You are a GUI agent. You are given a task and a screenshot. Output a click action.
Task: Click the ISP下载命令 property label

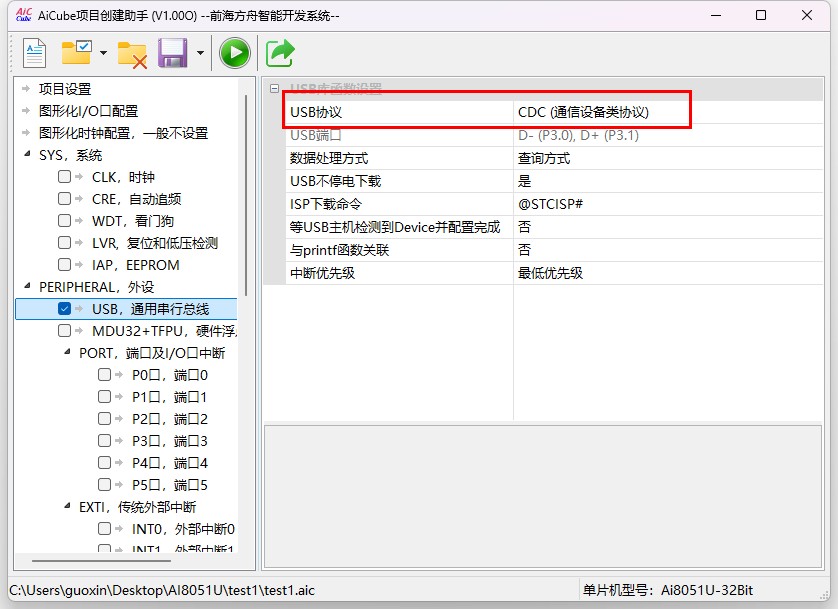[325, 204]
